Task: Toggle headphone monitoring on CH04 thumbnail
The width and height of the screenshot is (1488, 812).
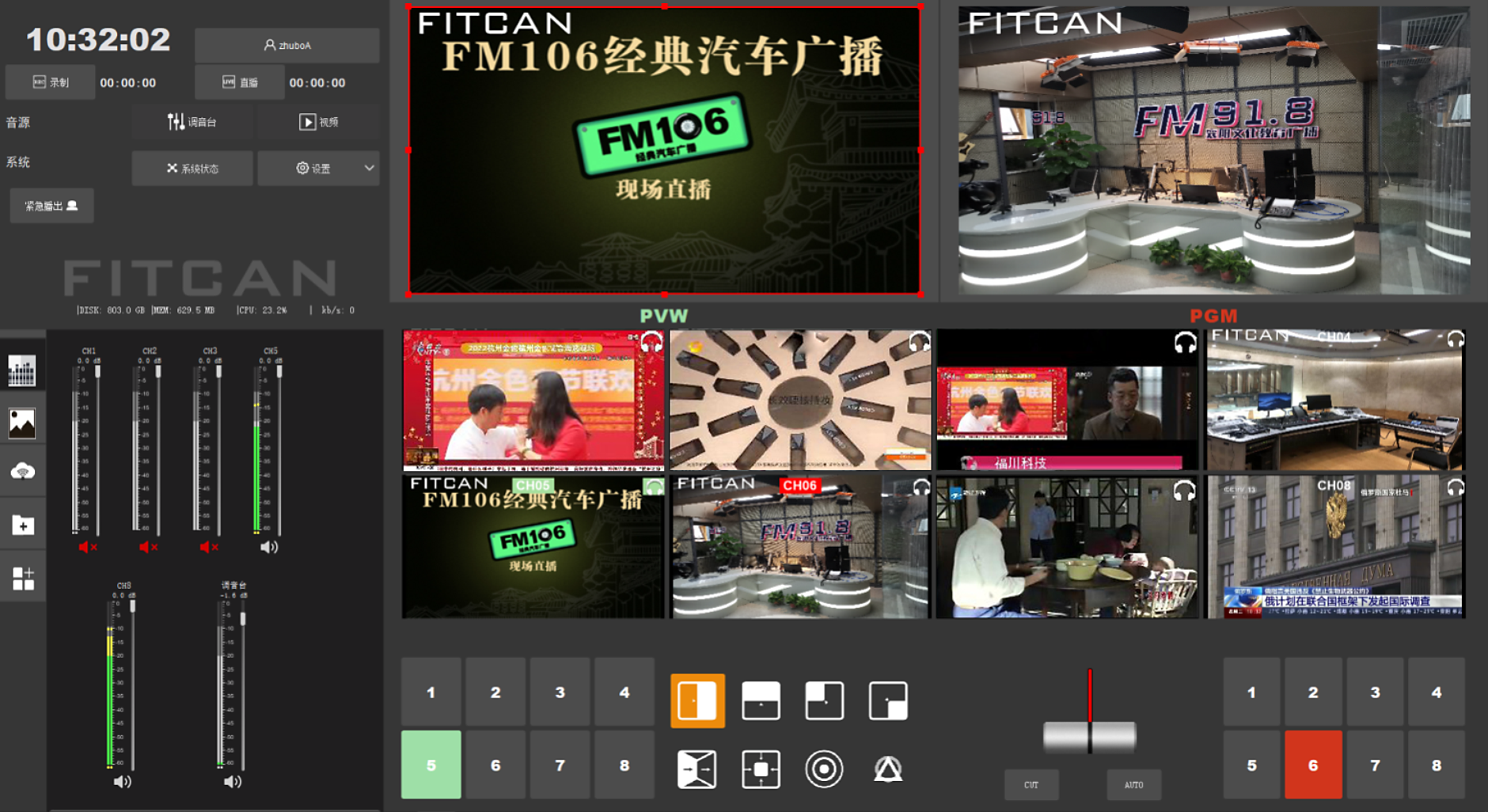Action: coord(1455,340)
